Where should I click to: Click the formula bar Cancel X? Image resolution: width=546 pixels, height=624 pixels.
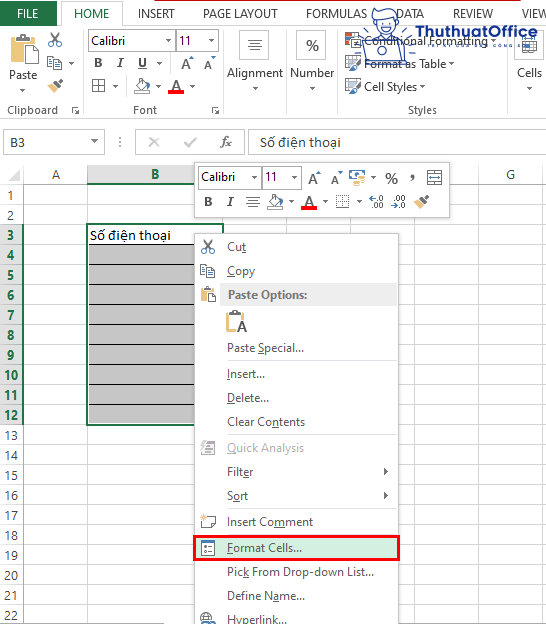154,142
